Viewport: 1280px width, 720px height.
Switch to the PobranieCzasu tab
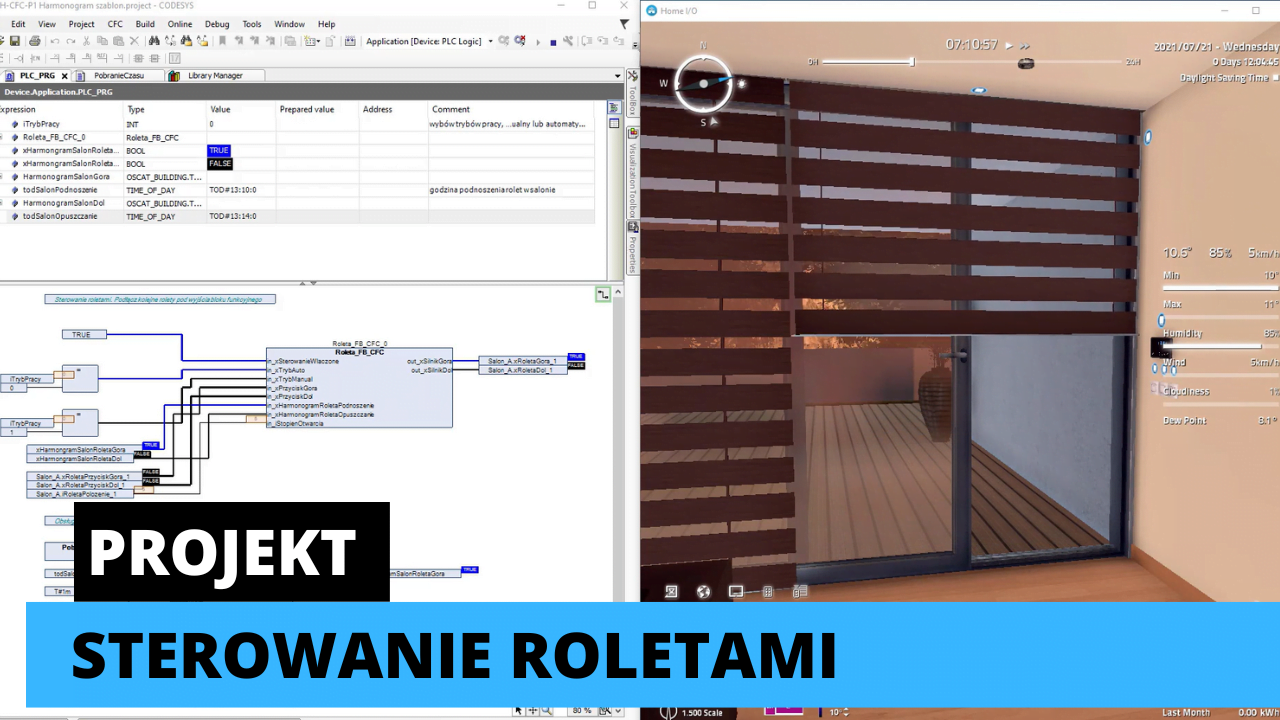[118, 75]
